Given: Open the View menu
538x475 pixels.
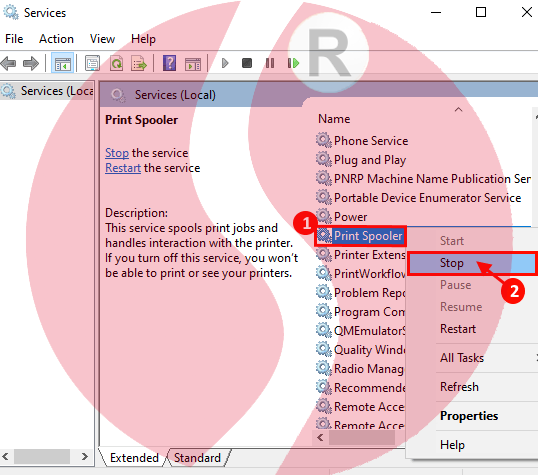Looking at the screenshot, I should coord(102,39).
